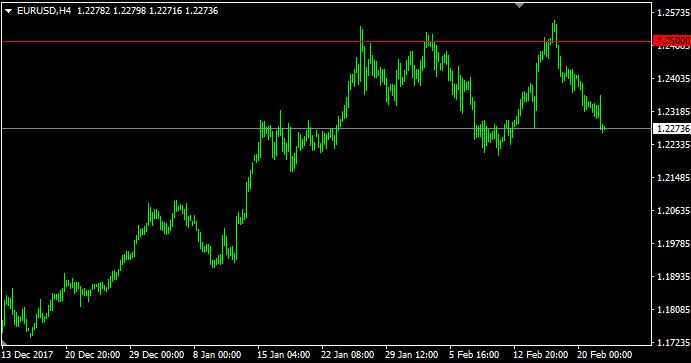Click the 29 Dec 00:00 time label
Screen dimensions: 691x363
157,355
